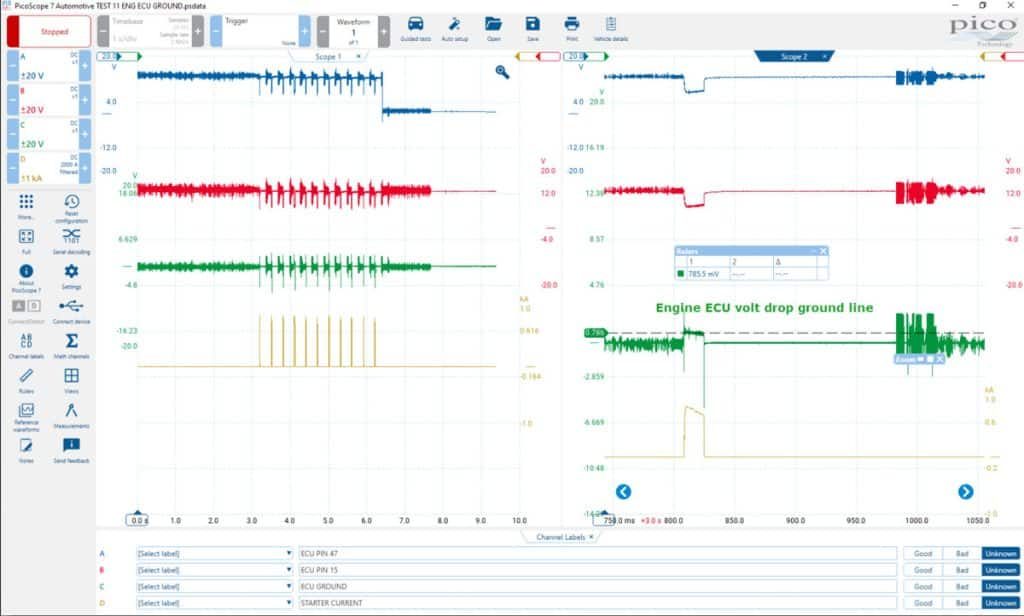Switch to the Scope 1 tab
Viewport: 1024px width, 616px height.
(x=328, y=57)
